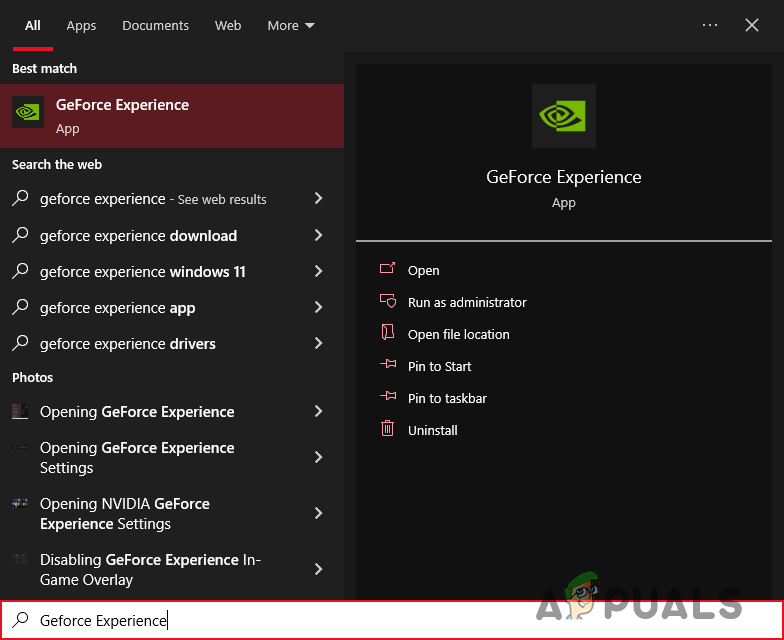
Task: Expand 'geforce experience windows 11' arrow
Action: tap(318, 271)
